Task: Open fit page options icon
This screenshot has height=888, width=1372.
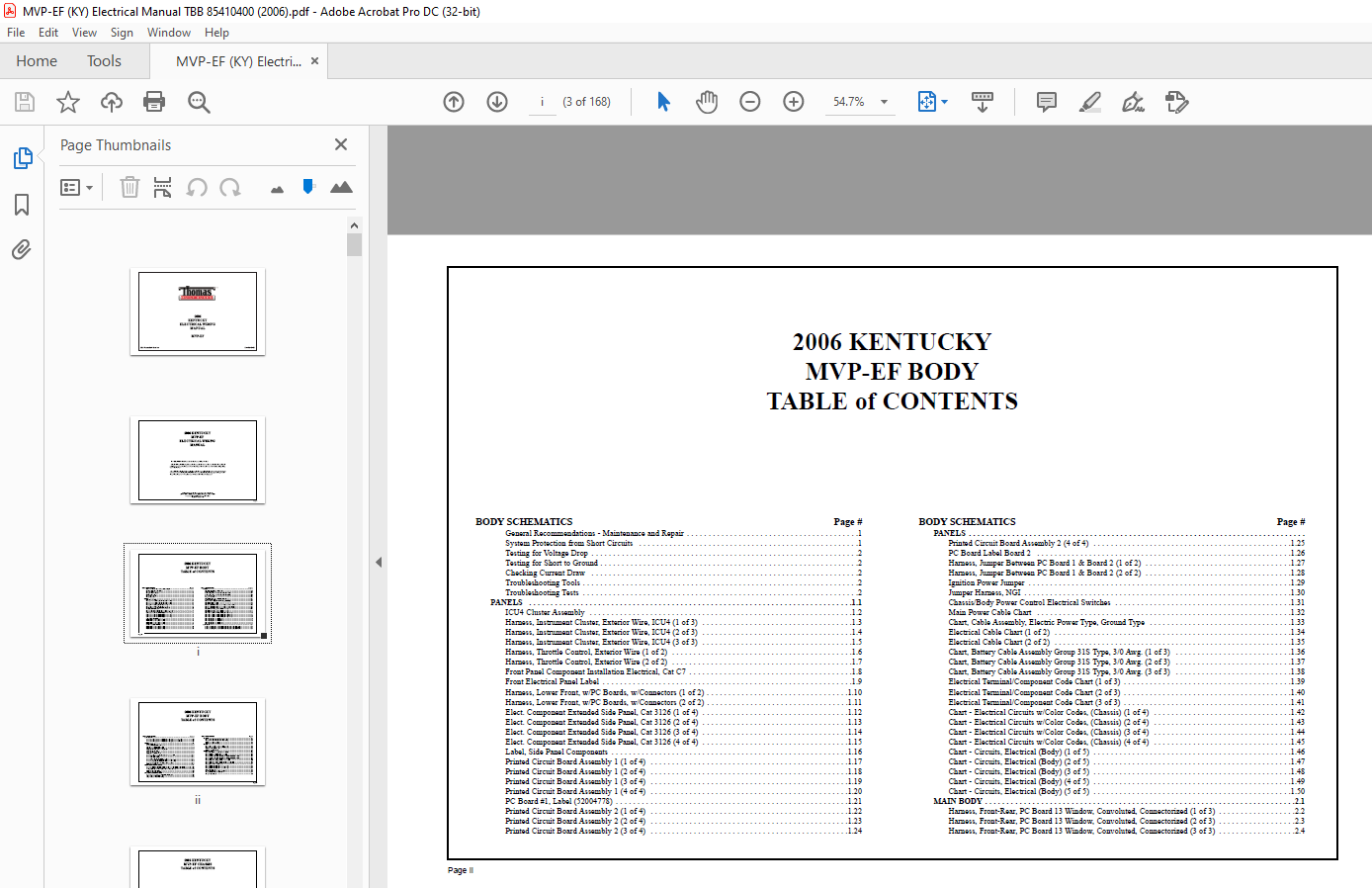Action: click(932, 102)
